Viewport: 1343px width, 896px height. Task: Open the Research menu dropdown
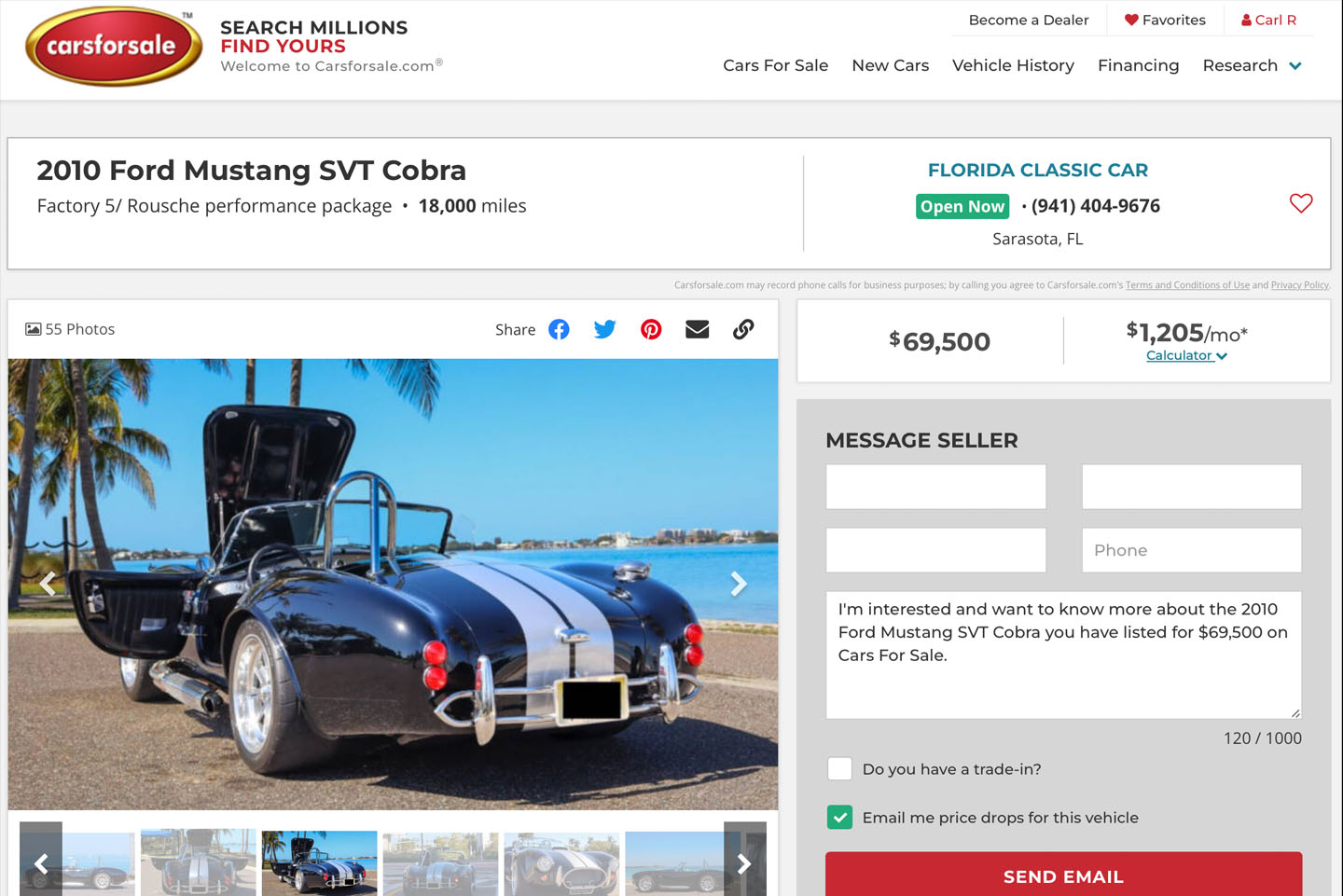1252,65
